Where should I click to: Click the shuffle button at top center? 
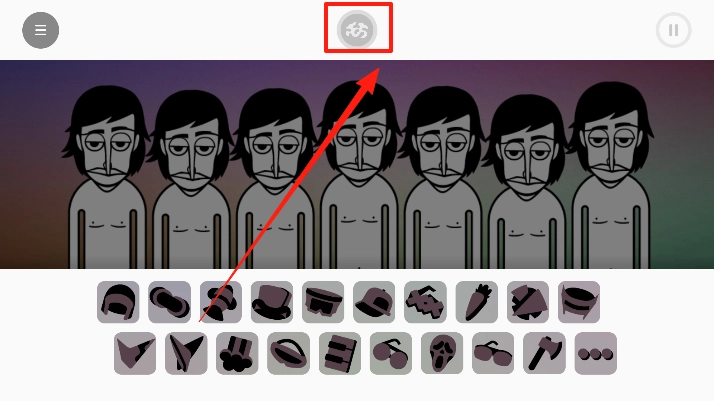point(357,30)
